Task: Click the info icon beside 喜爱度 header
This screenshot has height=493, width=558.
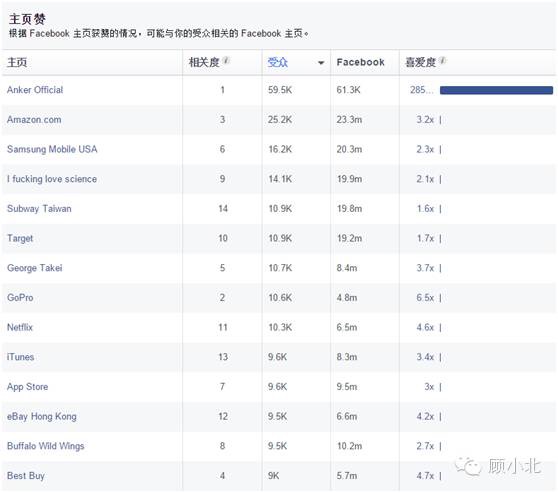Action: 442,61
